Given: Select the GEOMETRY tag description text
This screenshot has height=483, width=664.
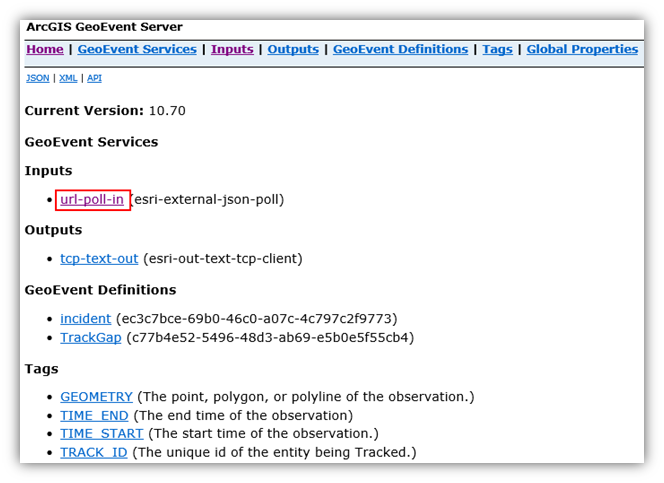Looking at the screenshot, I should pyautogui.click(x=306, y=397).
